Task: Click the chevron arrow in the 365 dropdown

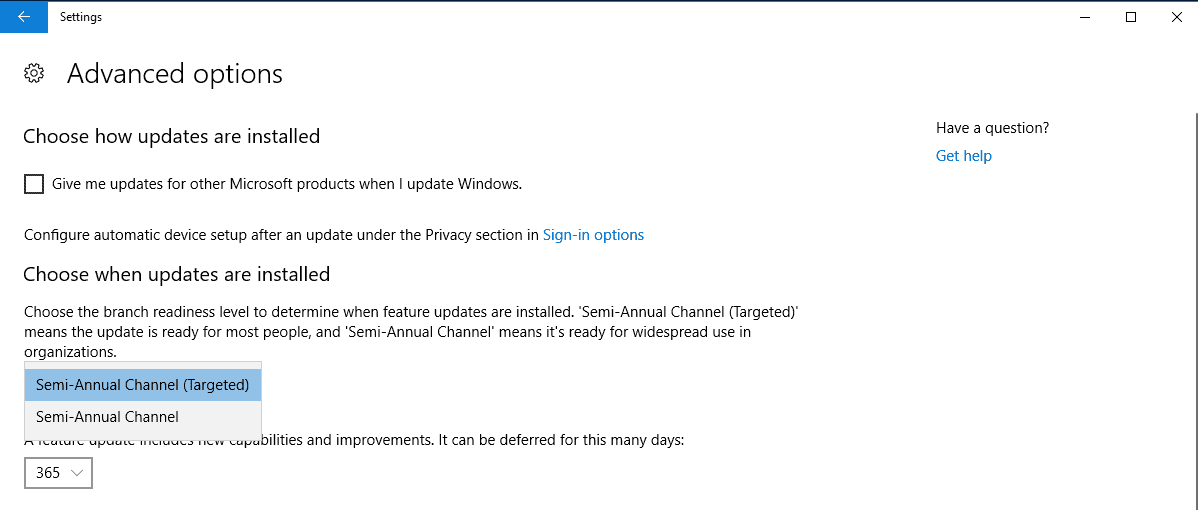Action: [x=76, y=473]
